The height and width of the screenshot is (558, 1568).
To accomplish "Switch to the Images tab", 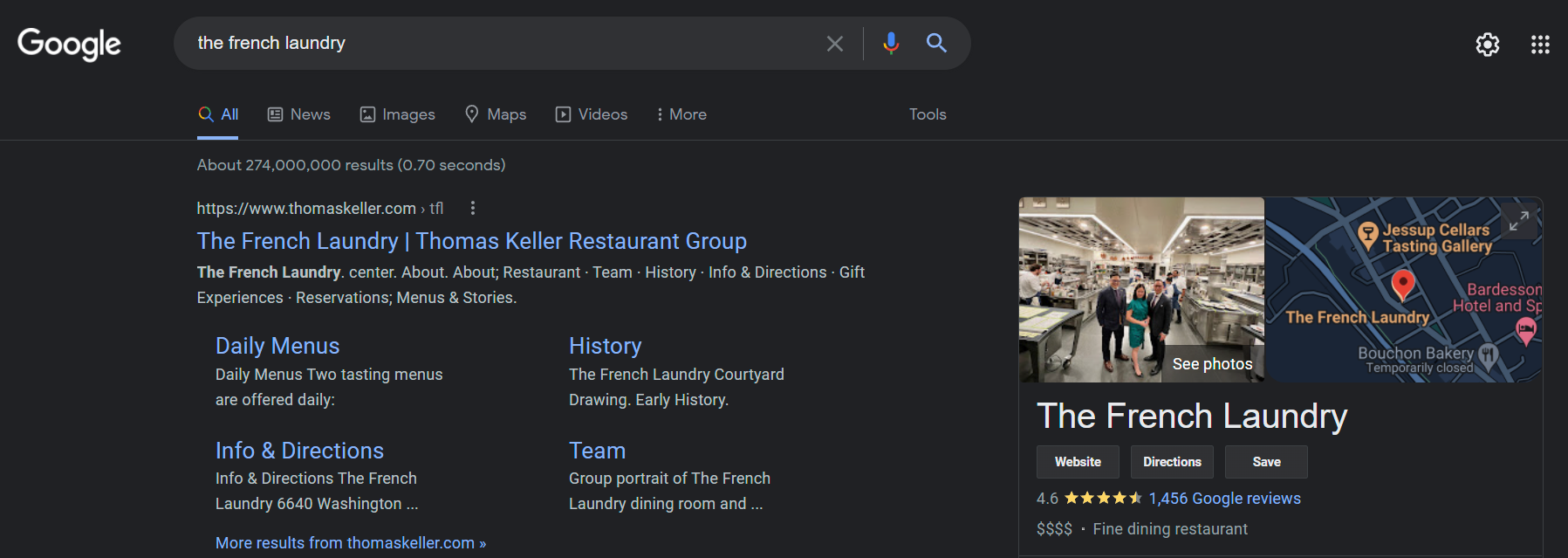I will [x=397, y=114].
